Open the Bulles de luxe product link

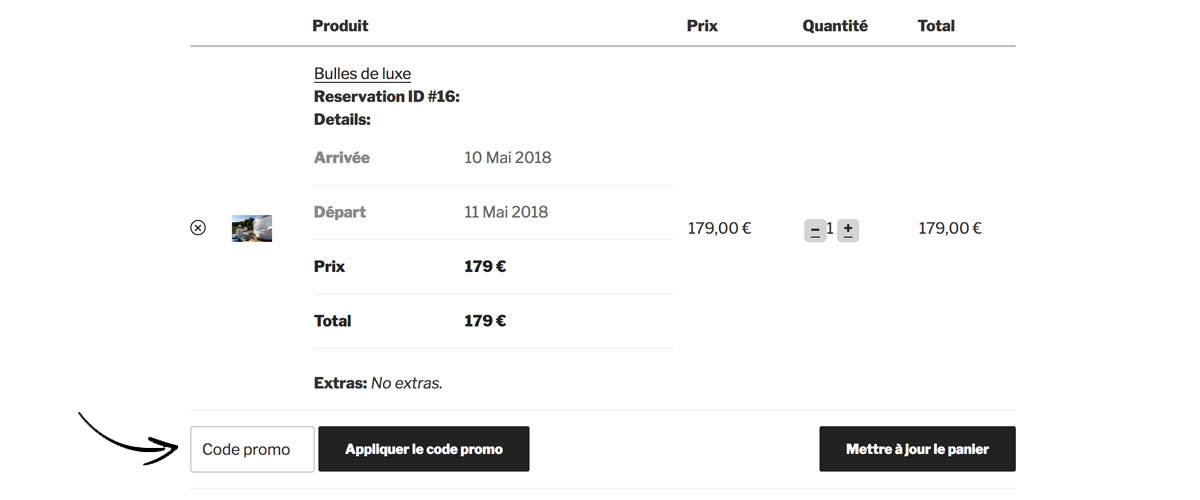pos(362,74)
